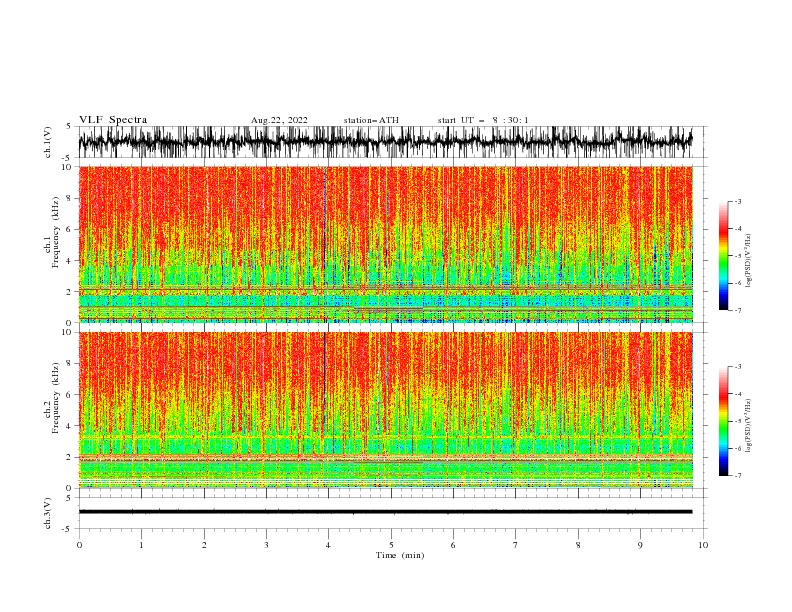Click the '-7' label on ch.2 colorbar
The height and width of the screenshot is (612, 792).
pyautogui.click(x=738, y=476)
